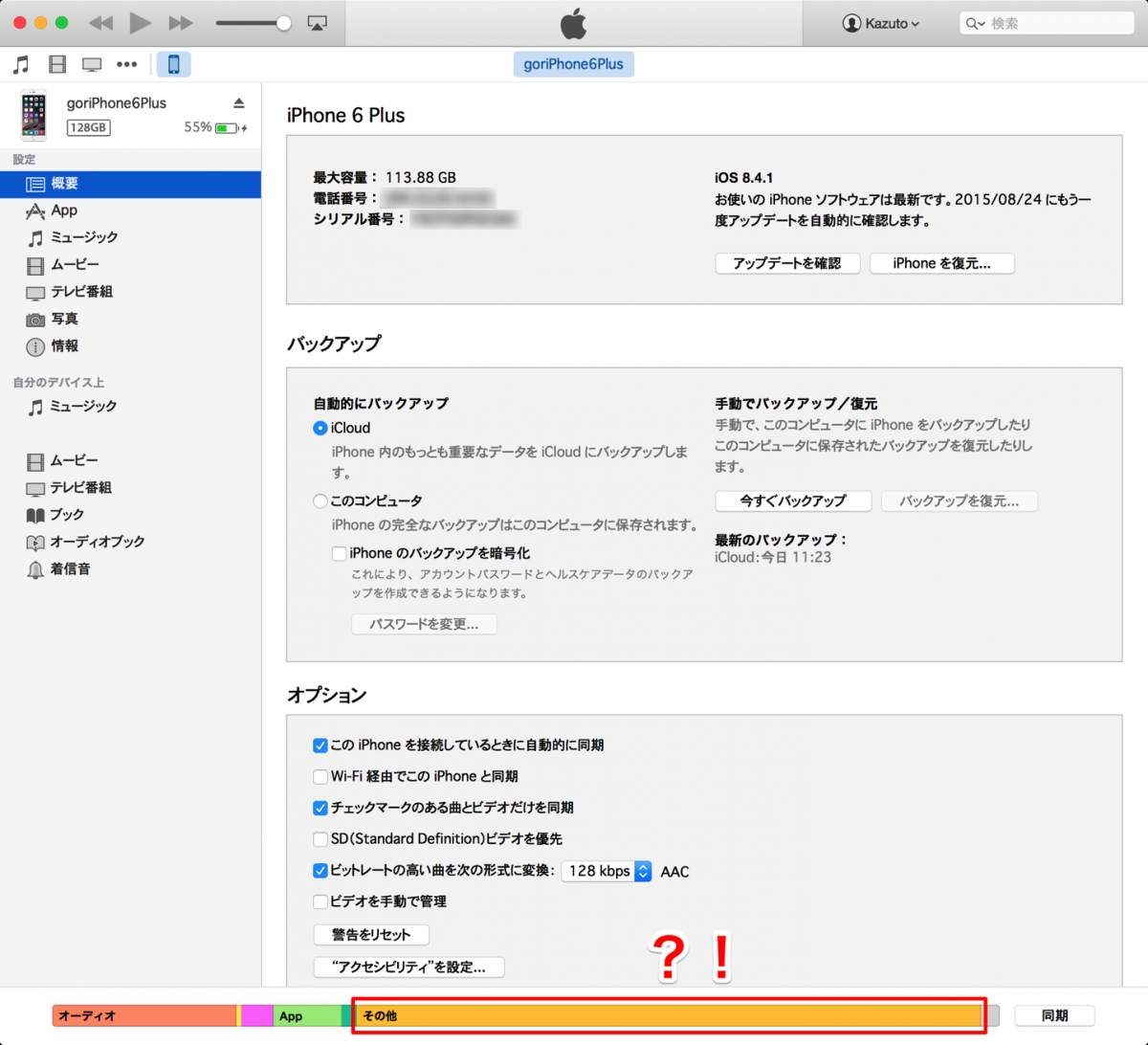Eject goriPhone6Plus using the eject icon
This screenshot has height=1045, width=1148.
coord(238,102)
